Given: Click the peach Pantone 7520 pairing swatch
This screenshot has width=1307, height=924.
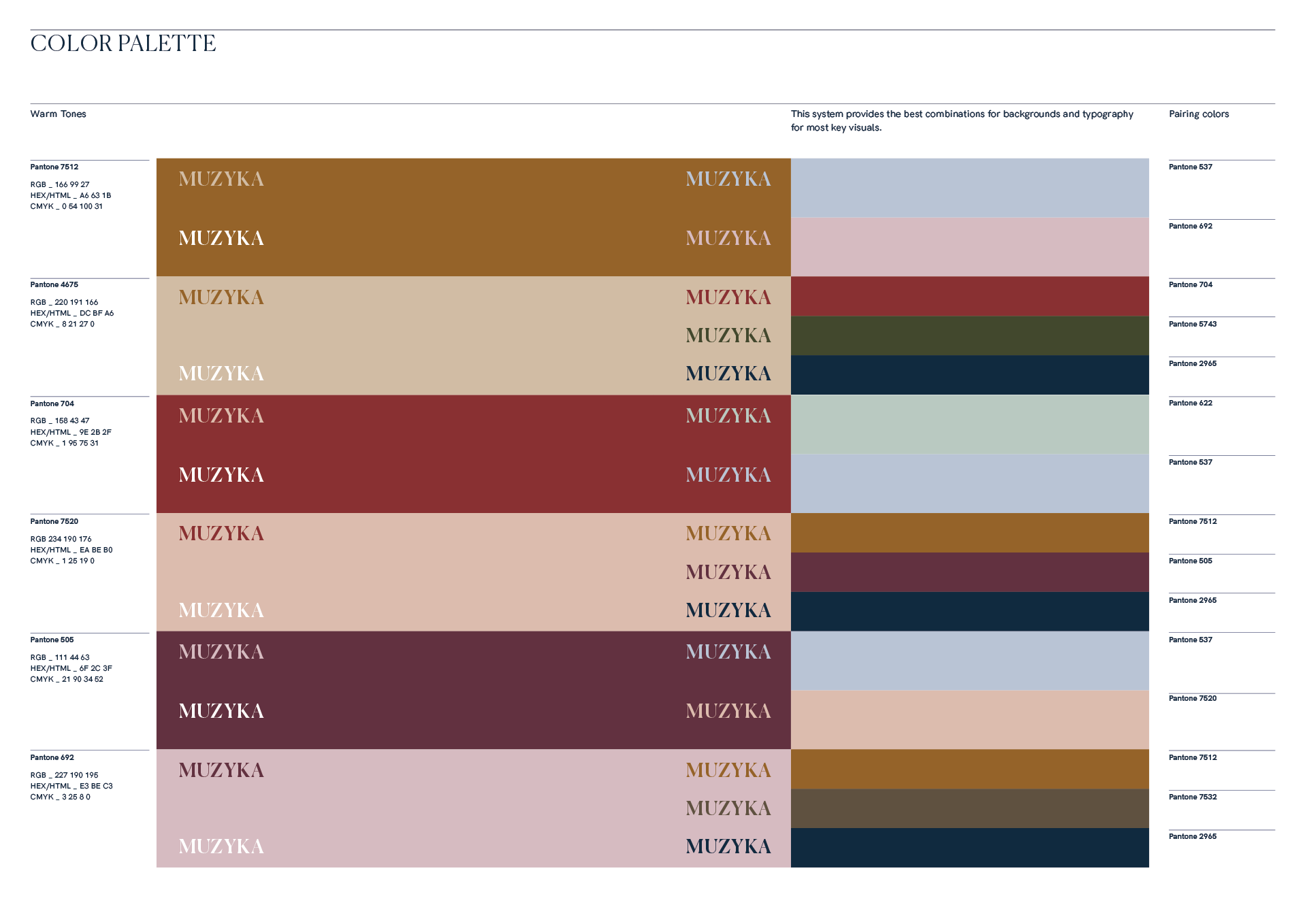Looking at the screenshot, I should click(969, 720).
